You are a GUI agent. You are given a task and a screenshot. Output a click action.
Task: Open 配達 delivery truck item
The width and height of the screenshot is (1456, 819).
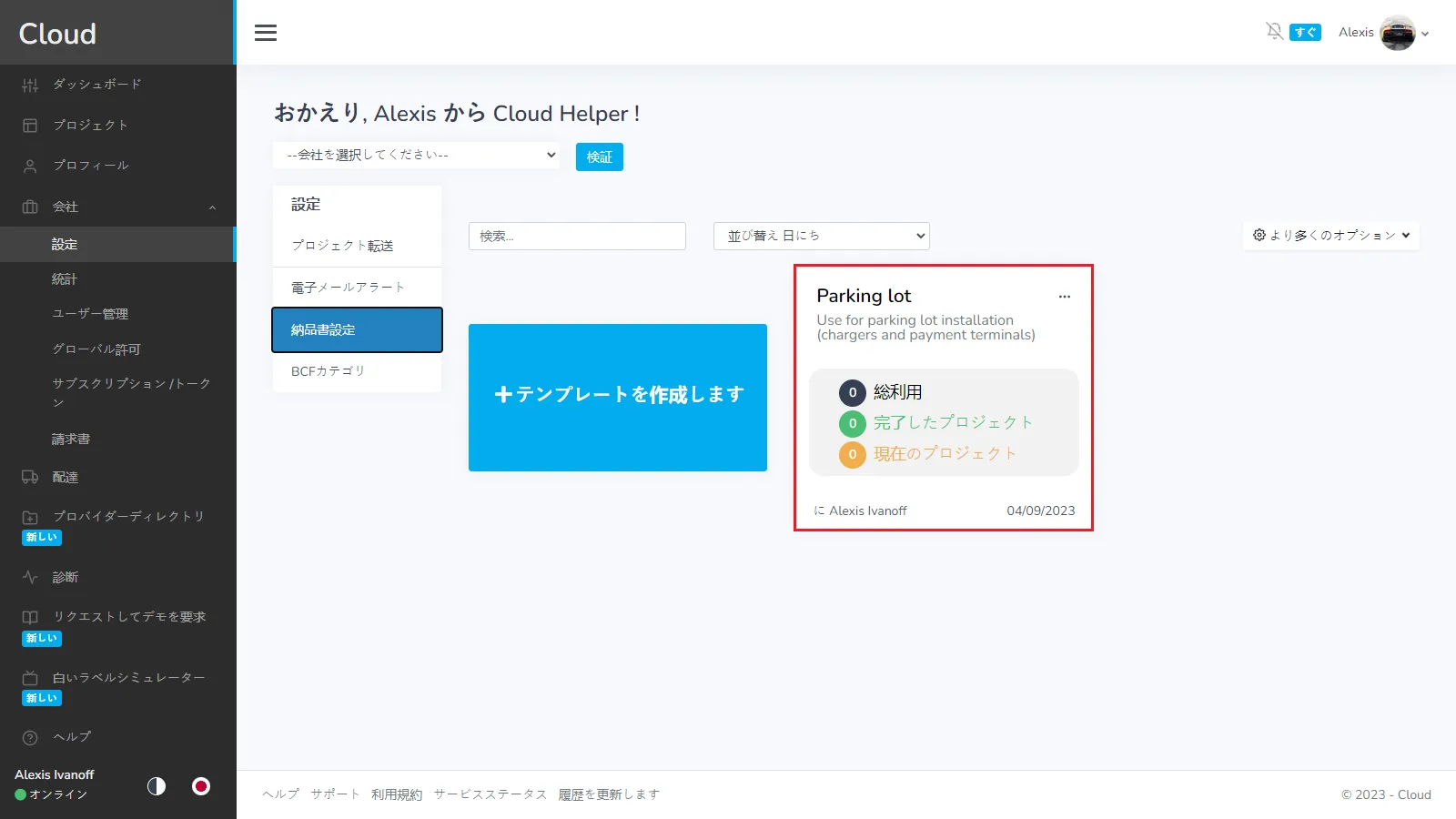tap(64, 477)
